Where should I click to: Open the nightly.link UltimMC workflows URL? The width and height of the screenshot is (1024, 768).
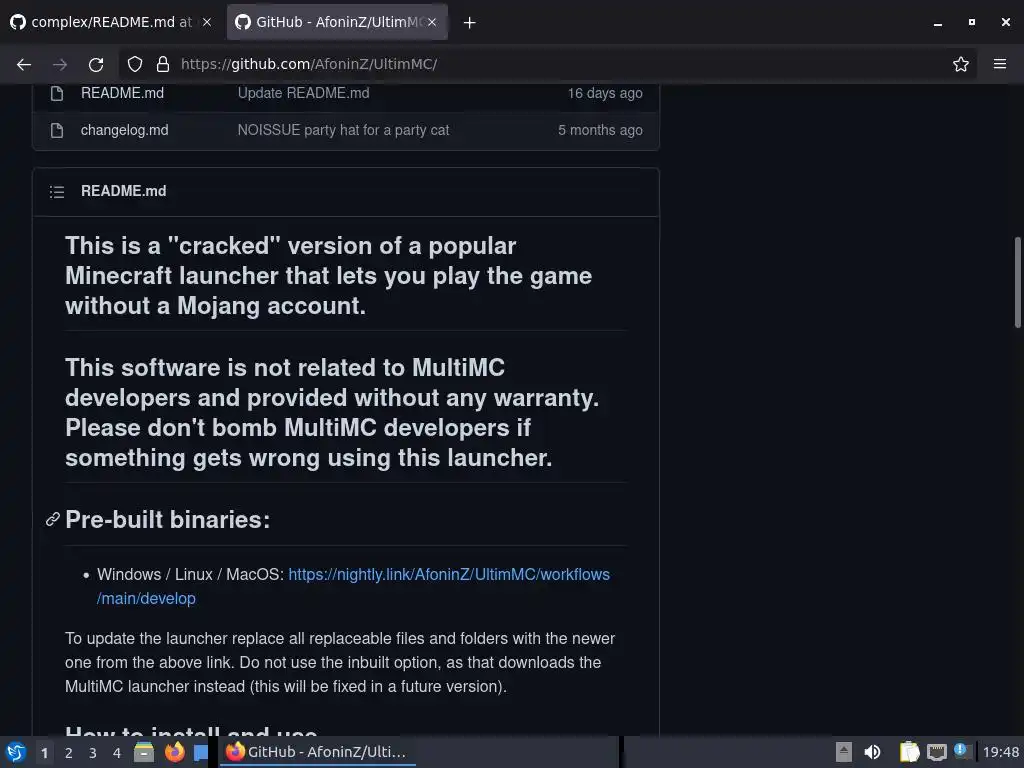353,586
